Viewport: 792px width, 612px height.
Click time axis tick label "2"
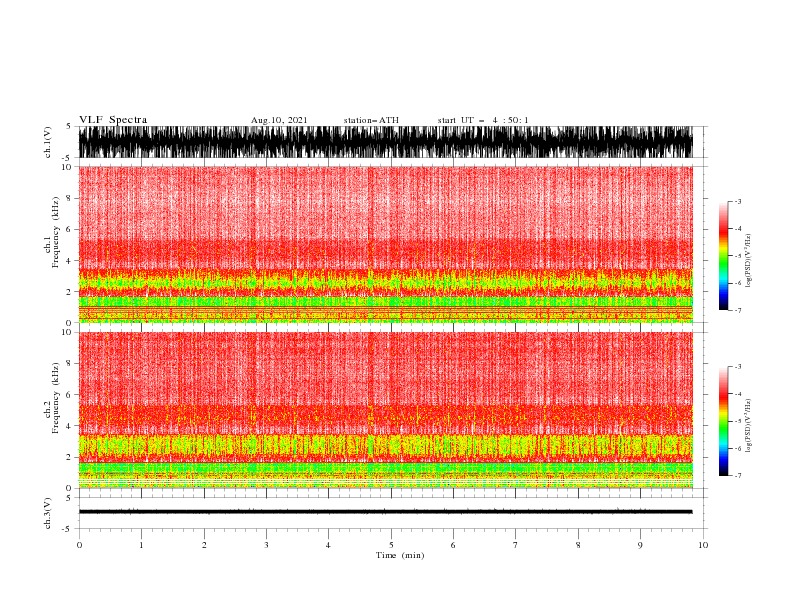point(204,545)
